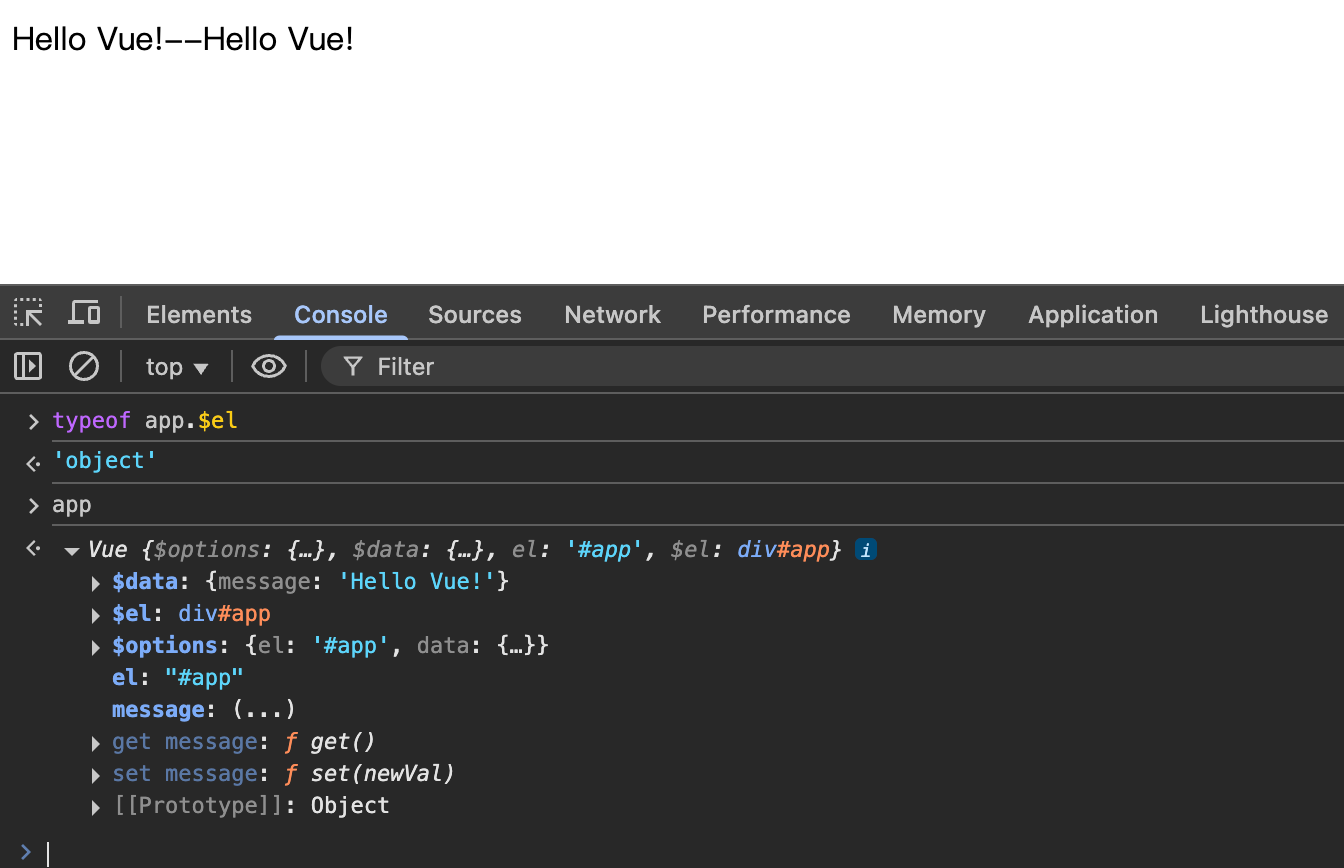This screenshot has width=1344, height=868.
Task: Expand the $options property
Action: pos(96,647)
